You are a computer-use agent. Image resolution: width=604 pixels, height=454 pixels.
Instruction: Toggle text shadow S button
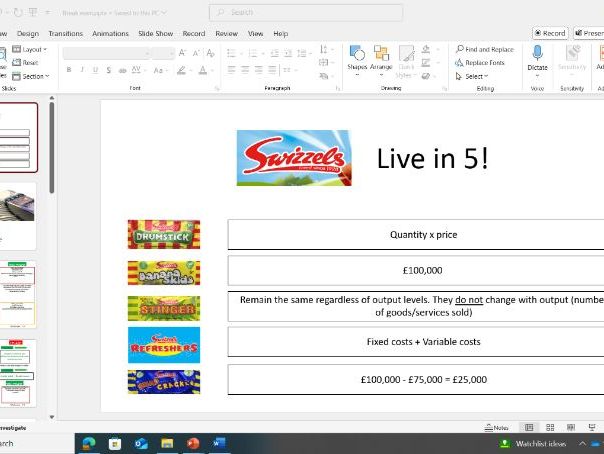pyautogui.click(x=109, y=70)
